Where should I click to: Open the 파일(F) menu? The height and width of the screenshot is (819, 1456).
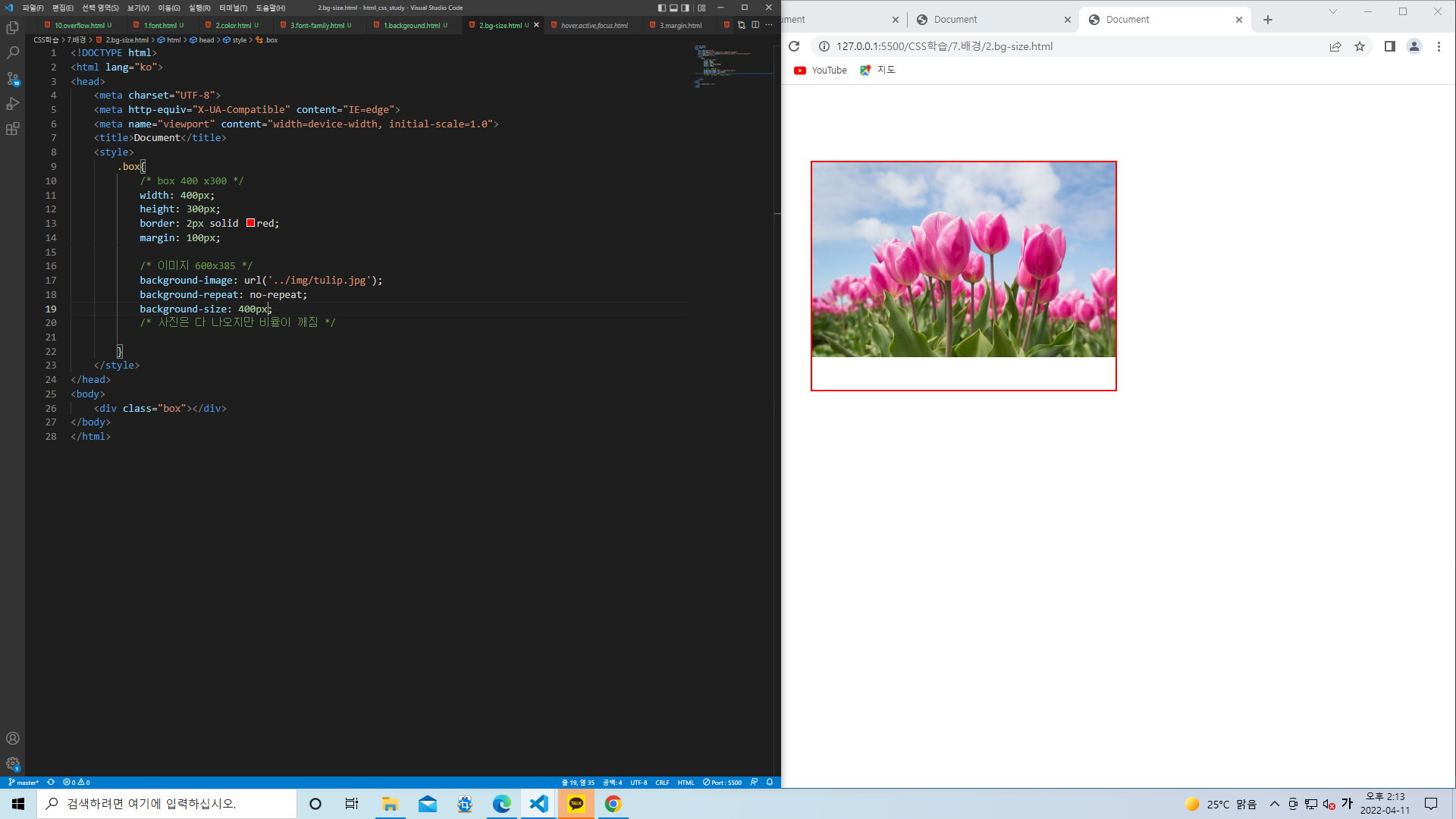33,8
